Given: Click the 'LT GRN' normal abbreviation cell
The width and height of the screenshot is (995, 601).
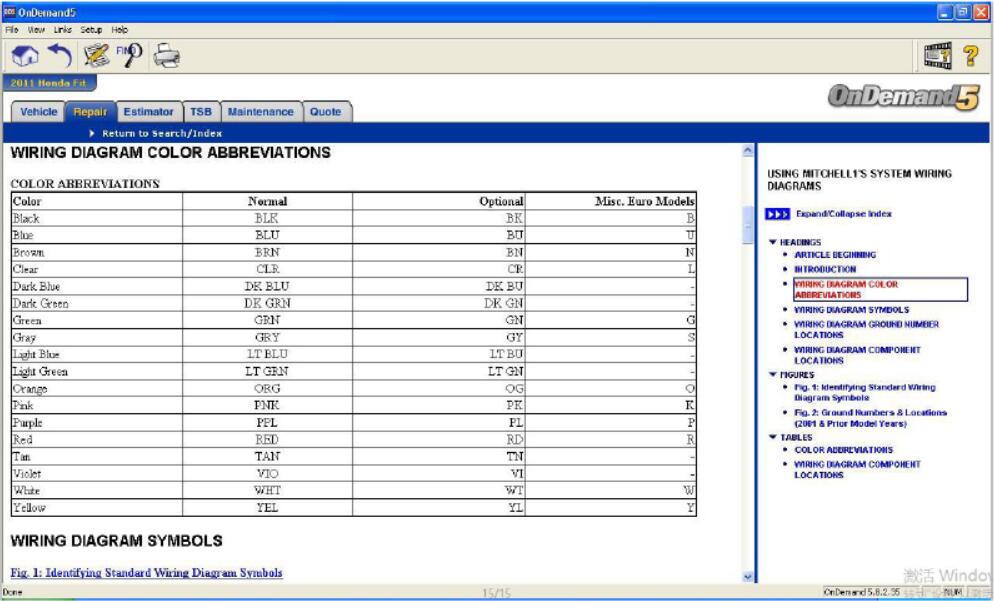Looking at the screenshot, I should click(267, 371).
